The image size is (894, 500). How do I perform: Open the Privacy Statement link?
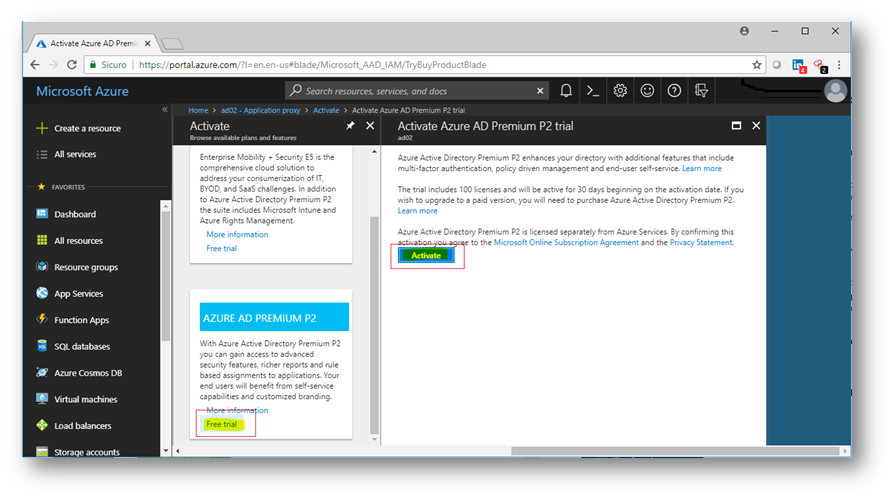point(701,242)
